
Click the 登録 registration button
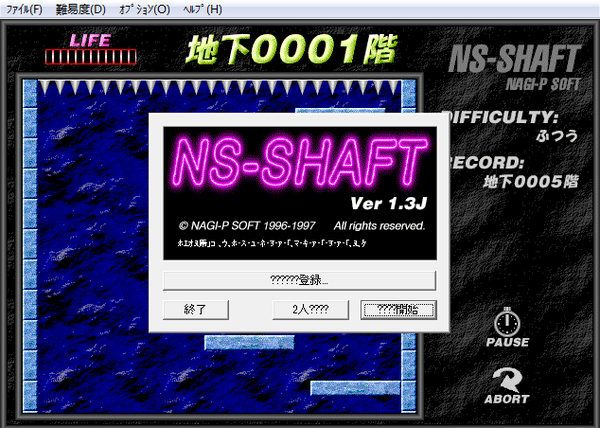pyautogui.click(x=299, y=281)
